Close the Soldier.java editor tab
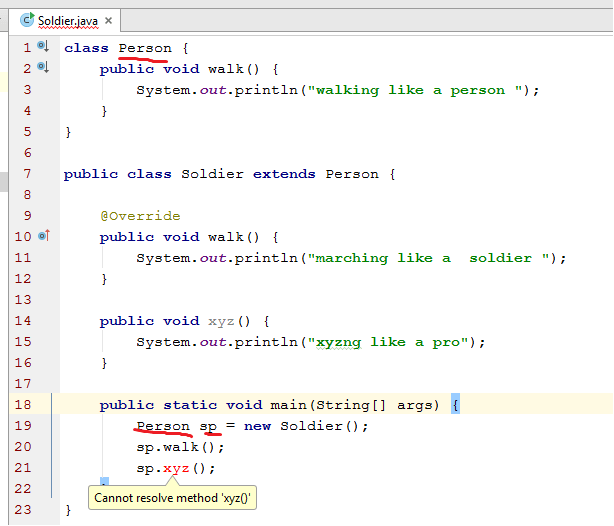614x526 pixels. [x=107, y=20]
